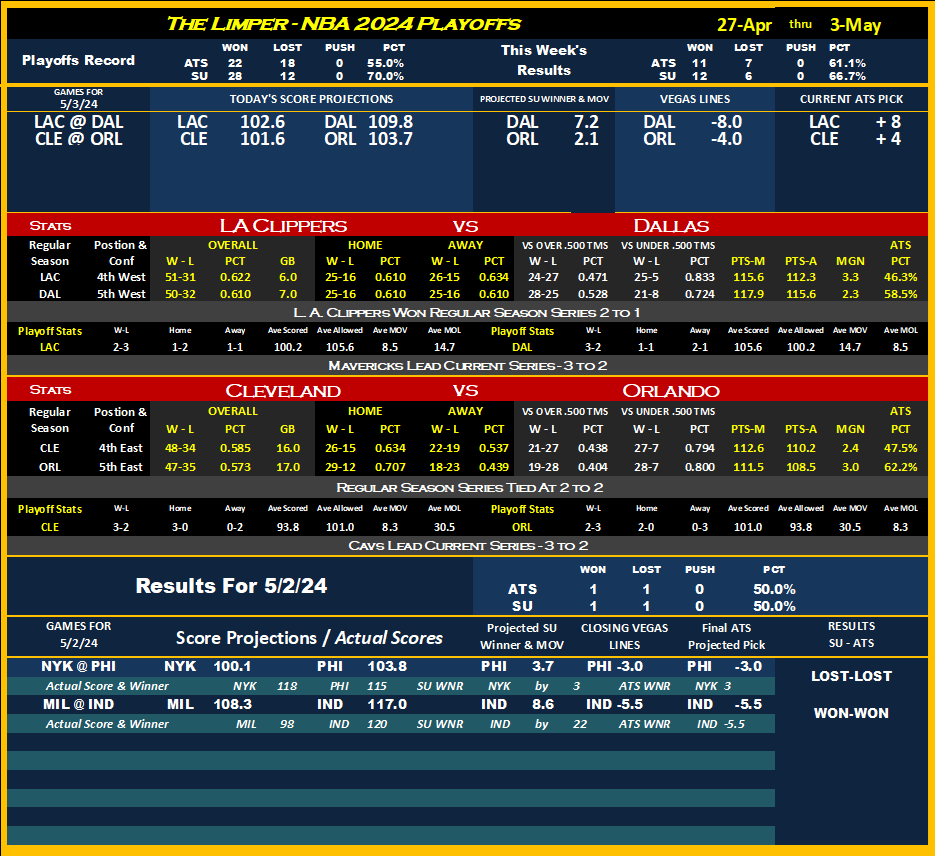936x857 pixels.
Task: Select the 'WON-WON' result
Action: [851, 713]
